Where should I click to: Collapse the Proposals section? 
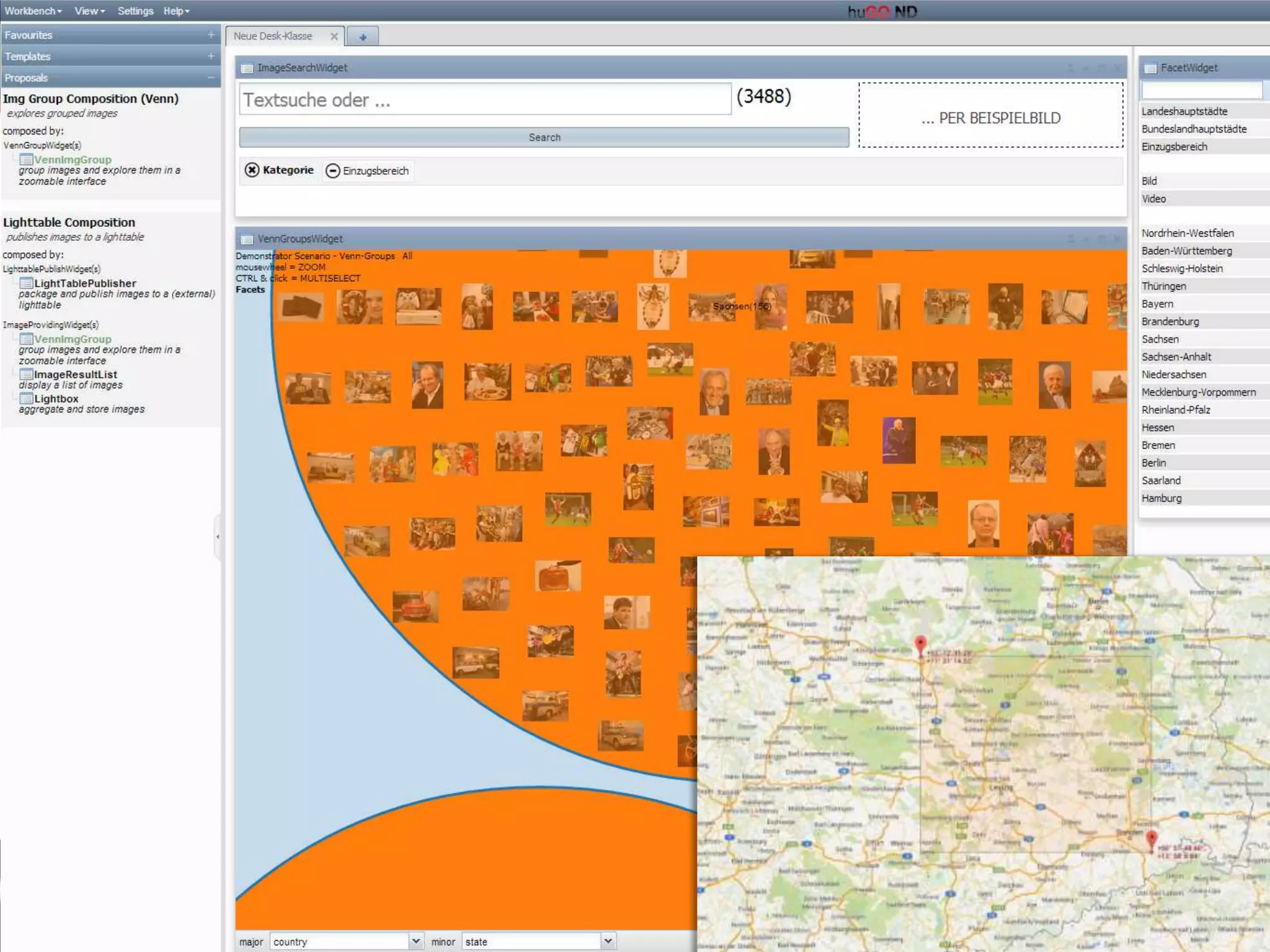[211, 78]
